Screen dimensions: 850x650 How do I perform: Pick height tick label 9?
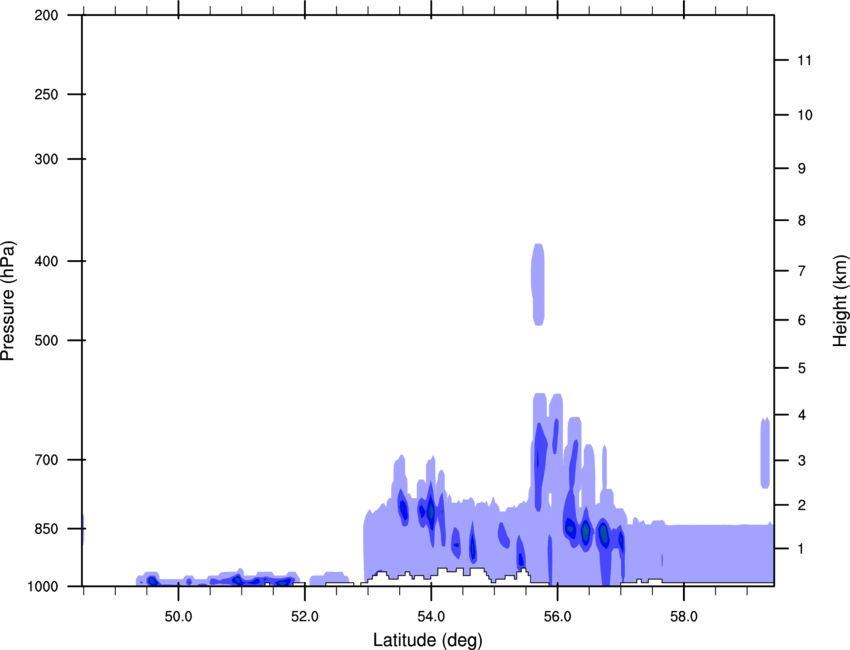(802, 169)
